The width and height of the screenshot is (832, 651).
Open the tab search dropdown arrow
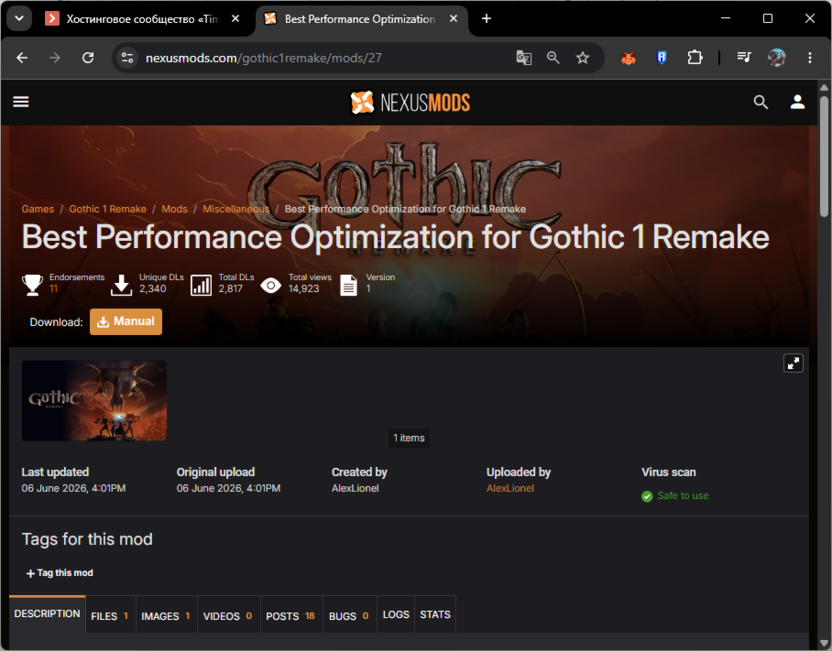pyautogui.click(x=19, y=19)
